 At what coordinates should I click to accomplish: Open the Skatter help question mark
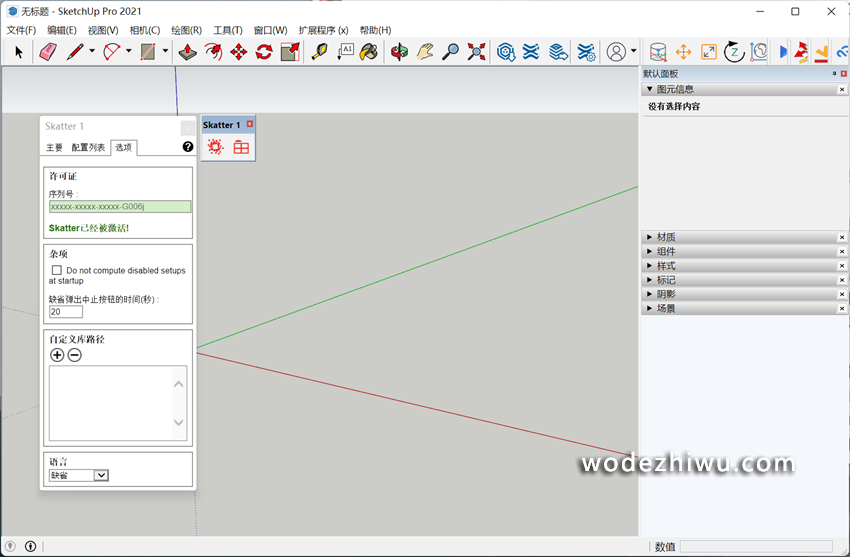(188, 146)
